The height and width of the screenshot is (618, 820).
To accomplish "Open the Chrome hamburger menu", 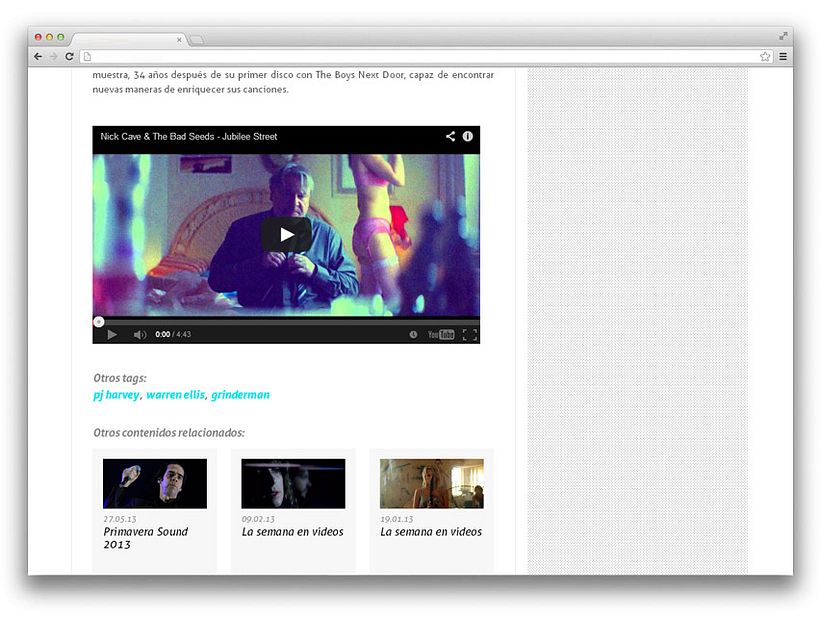I will pos(783,57).
